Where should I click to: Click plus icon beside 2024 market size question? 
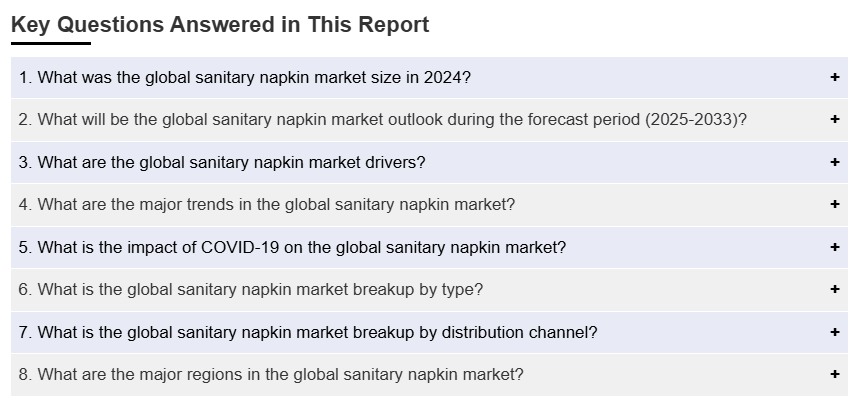pos(835,77)
